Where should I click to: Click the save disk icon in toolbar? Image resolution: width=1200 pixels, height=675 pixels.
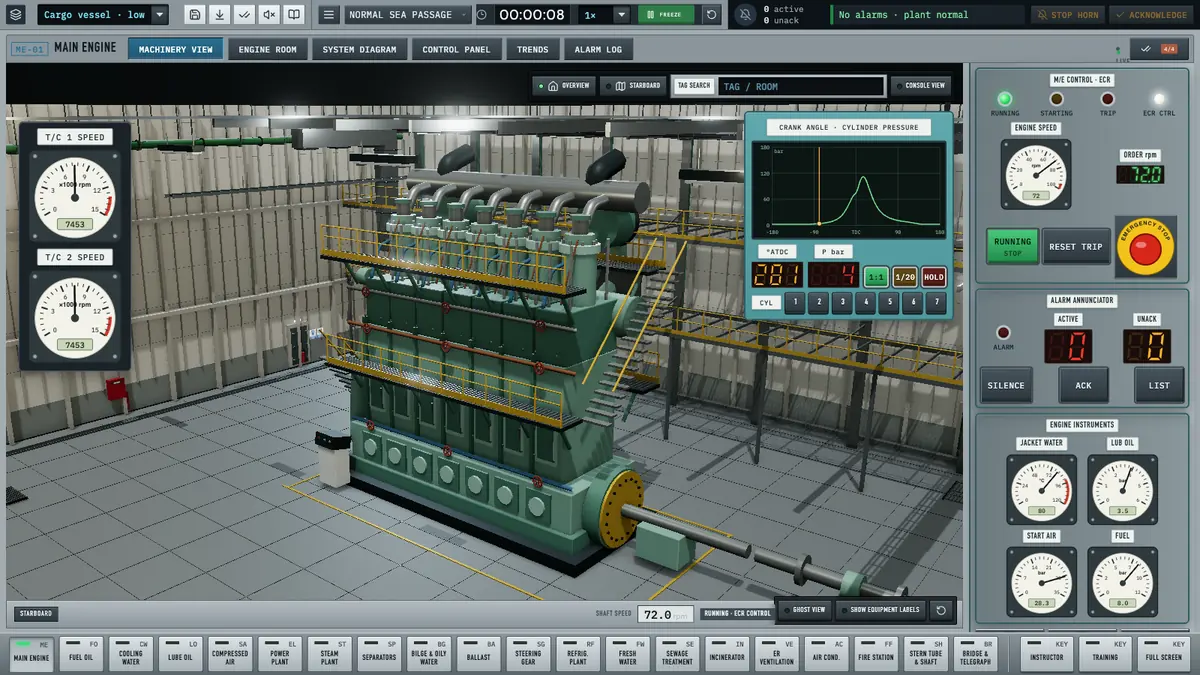click(x=195, y=15)
